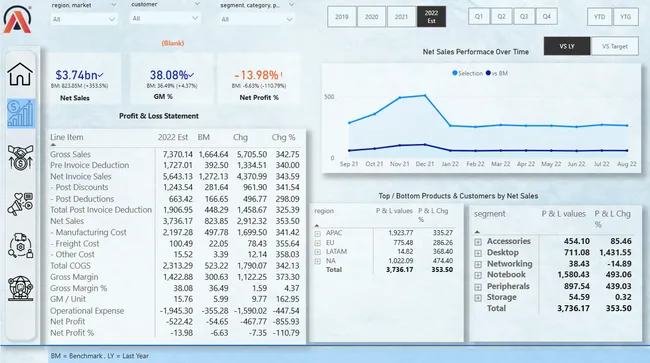Viewport: 650px width, 363px height.
Task: Switch to YTG period
Action: 626,17
